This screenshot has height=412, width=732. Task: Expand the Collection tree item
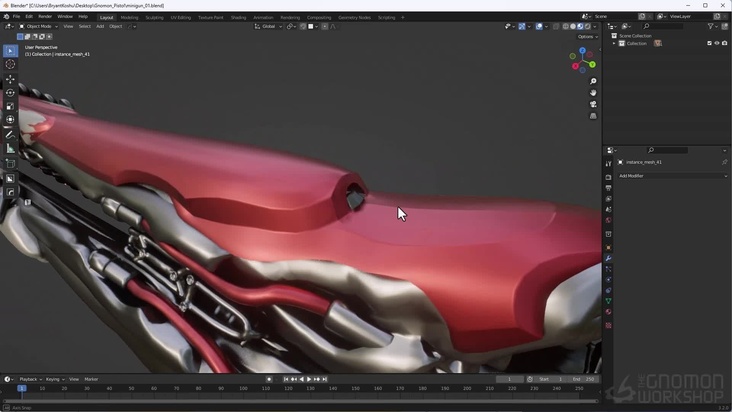tap(614, 43)
